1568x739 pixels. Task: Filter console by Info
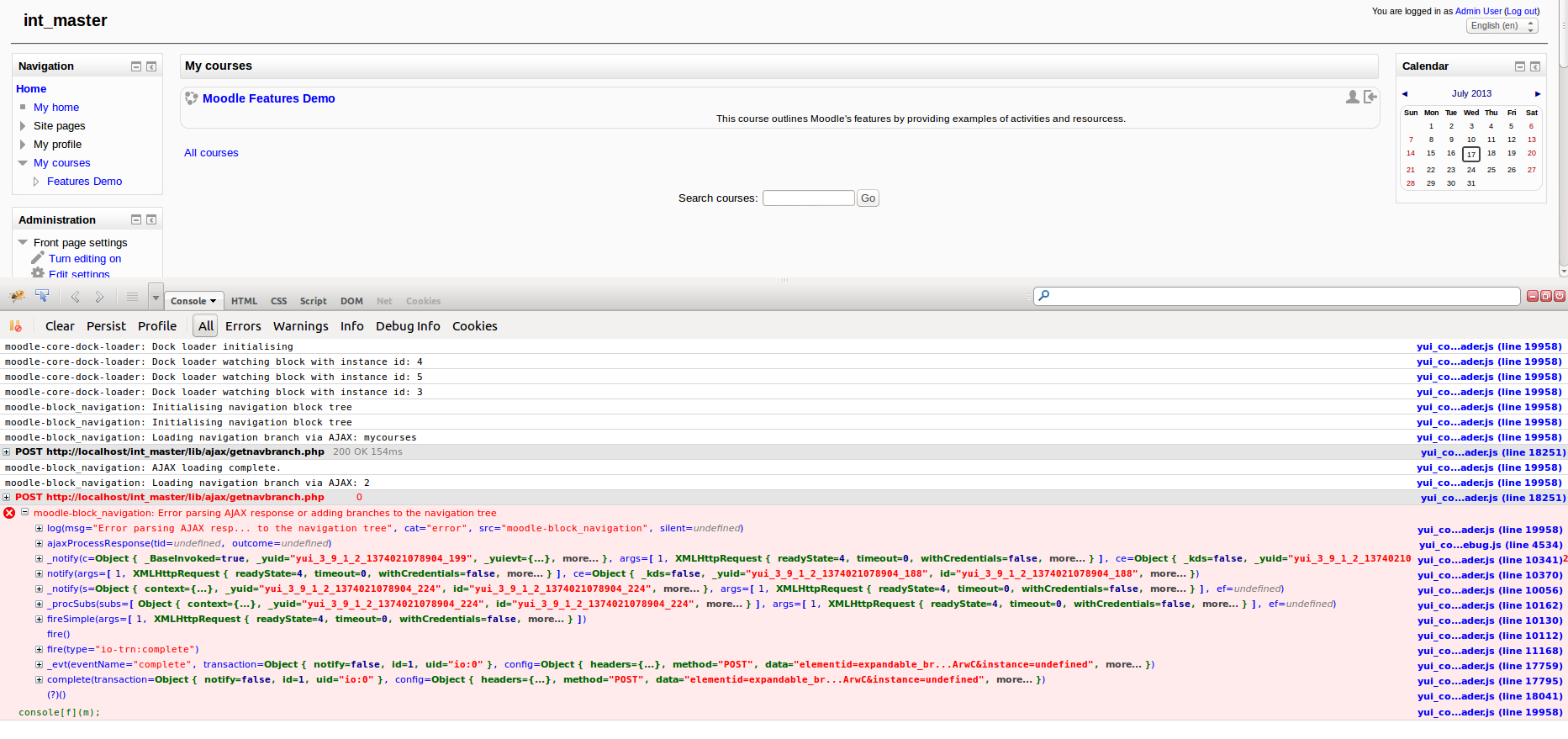tap(352, 326)
